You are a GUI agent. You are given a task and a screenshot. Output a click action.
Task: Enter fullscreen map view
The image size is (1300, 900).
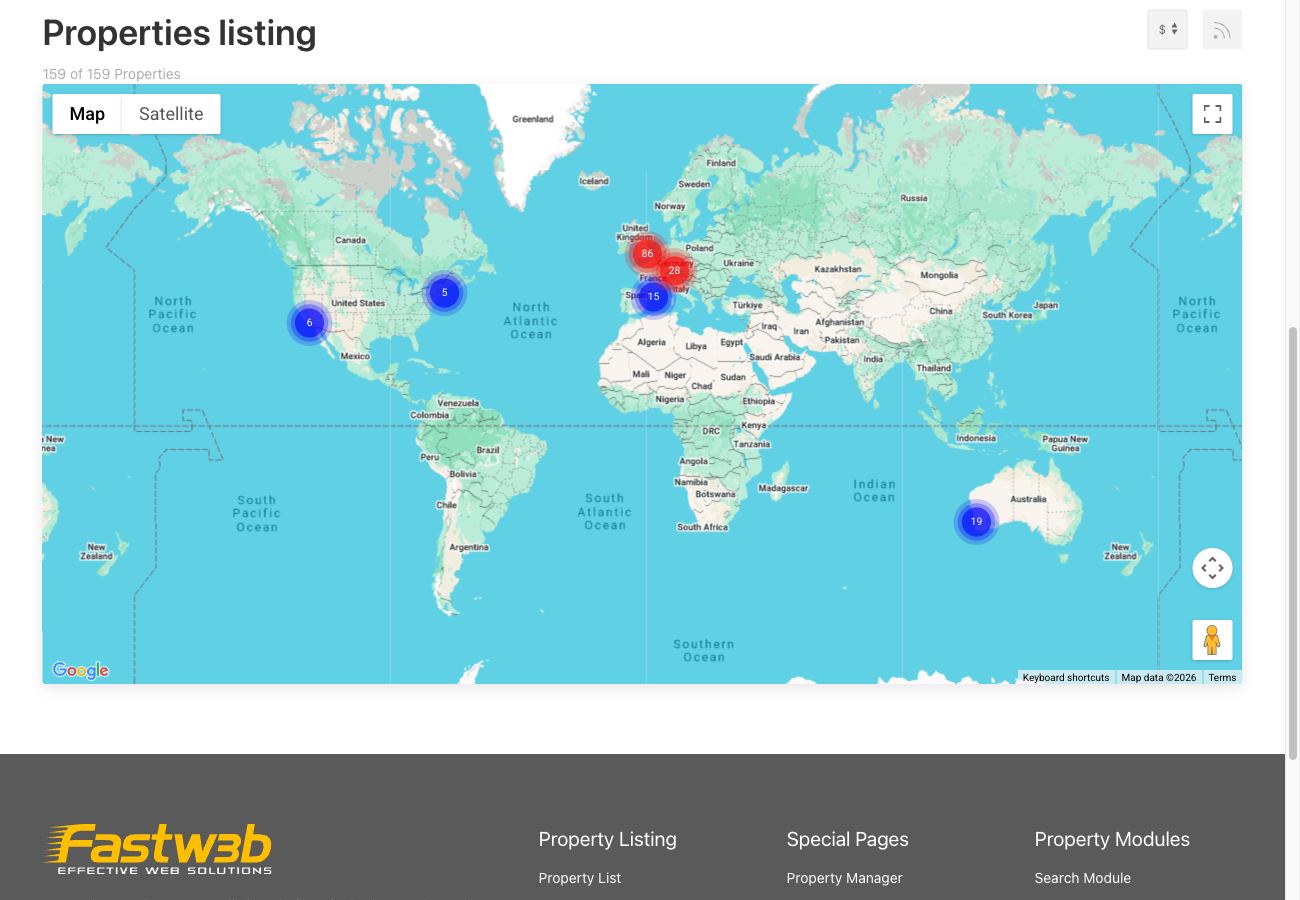coord(1212,114)
